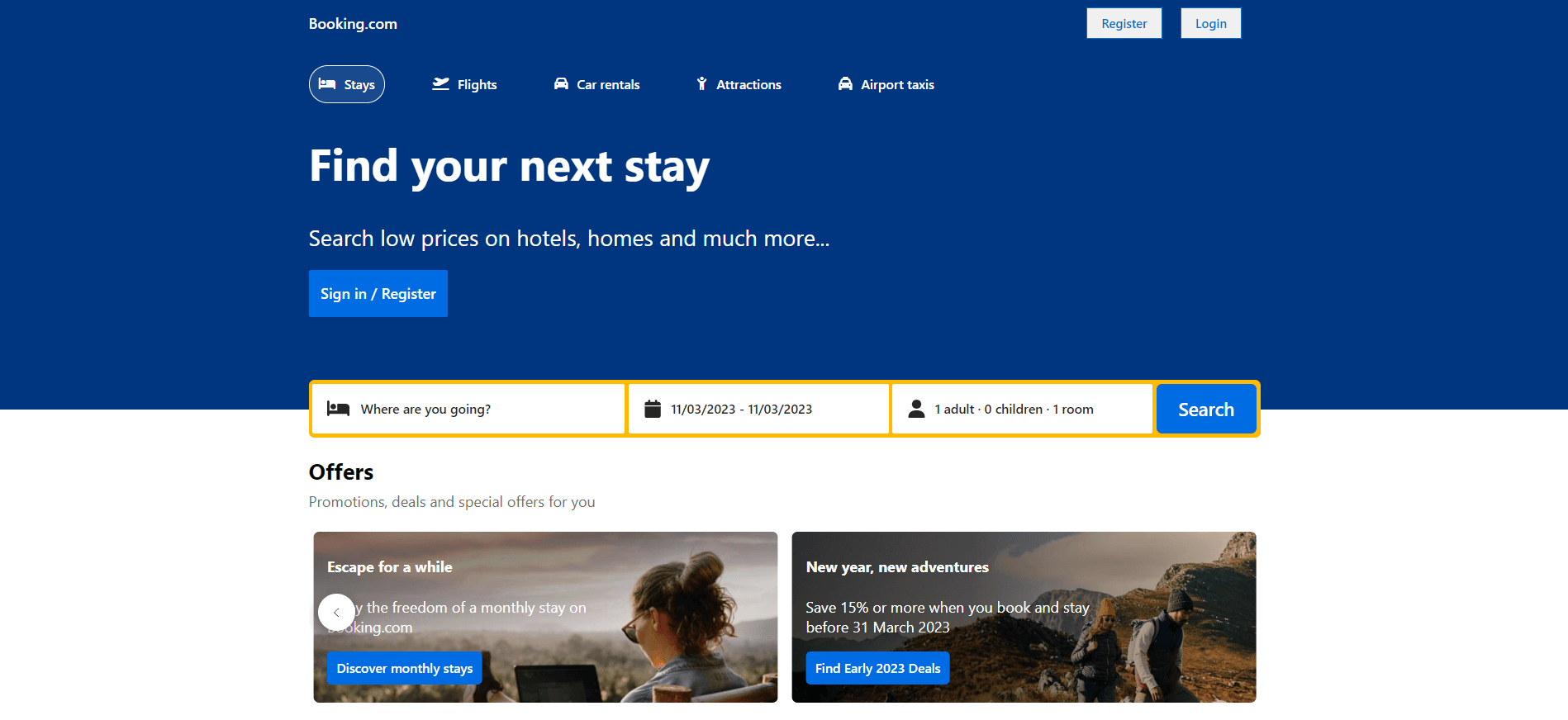The image size is (1568, 720).
Task: Click the airplane icon beside Flights
Action: 440,84
